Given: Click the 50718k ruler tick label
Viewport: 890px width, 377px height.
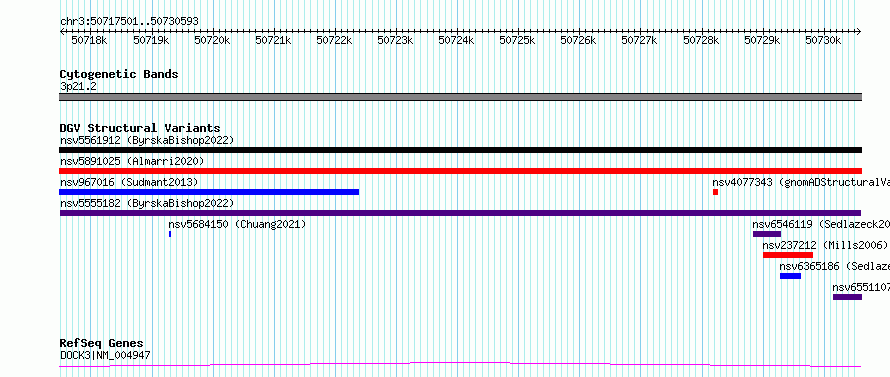Looking at the screenshot, I should pyautogui.click(x=89, y=40).
